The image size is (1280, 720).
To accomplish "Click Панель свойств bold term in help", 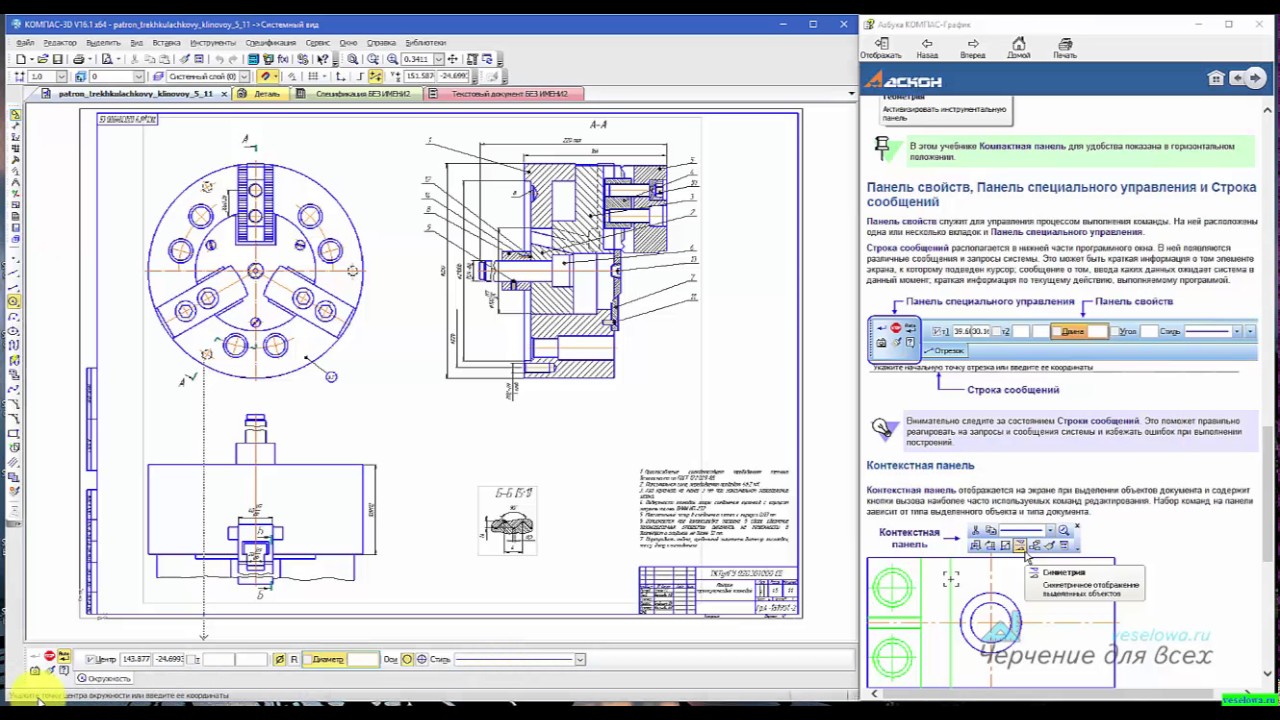I will [x=901, y=221].
